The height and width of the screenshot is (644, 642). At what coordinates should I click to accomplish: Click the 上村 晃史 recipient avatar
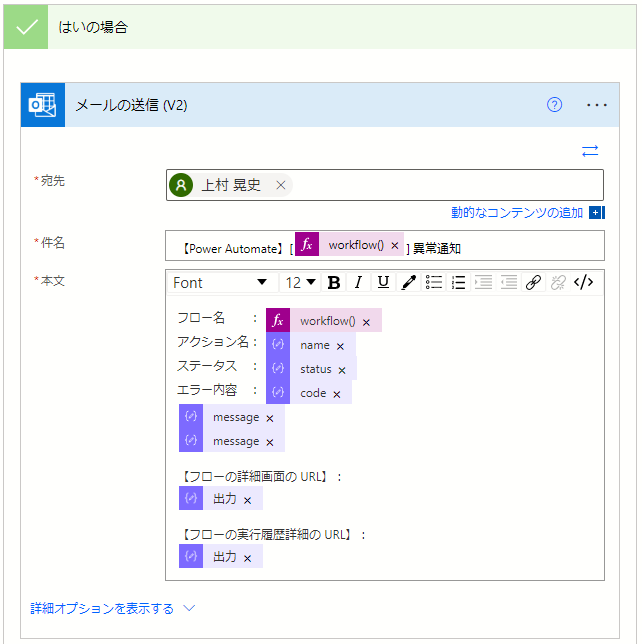tap(181, 185)
